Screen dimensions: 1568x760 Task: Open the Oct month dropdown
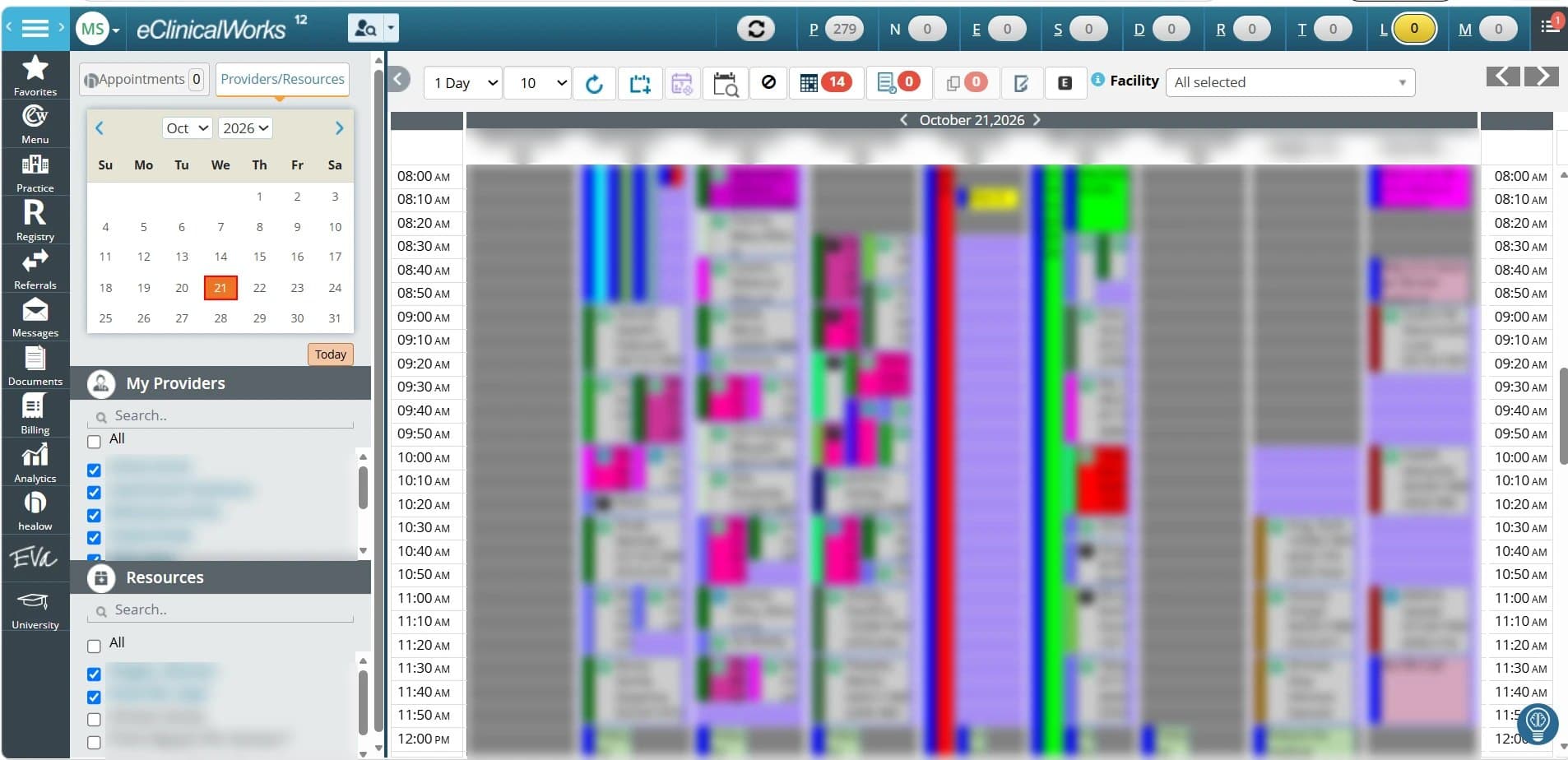point(187,128)
